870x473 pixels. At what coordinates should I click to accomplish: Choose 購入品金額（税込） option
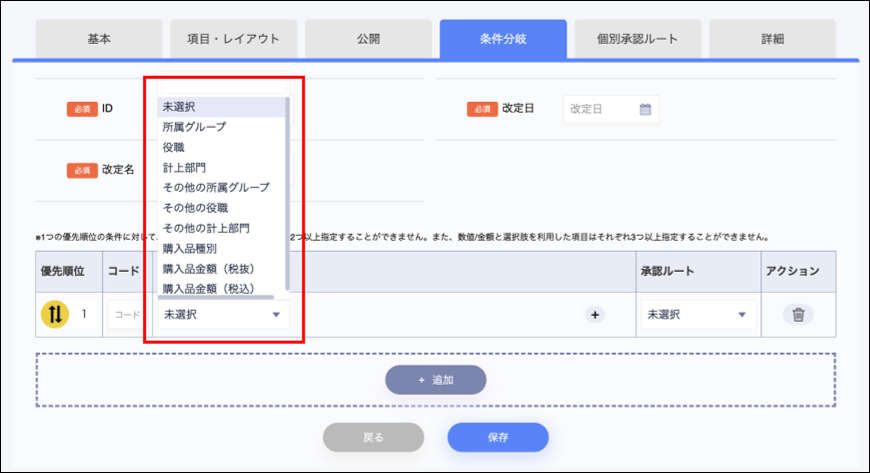coord(221,289)
